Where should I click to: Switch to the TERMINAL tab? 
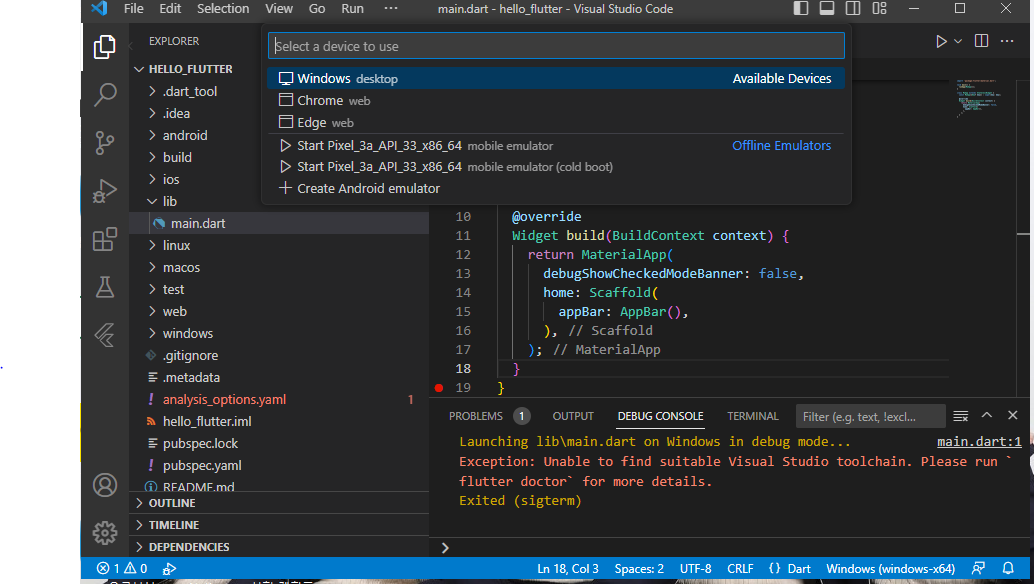pos(752,416)
